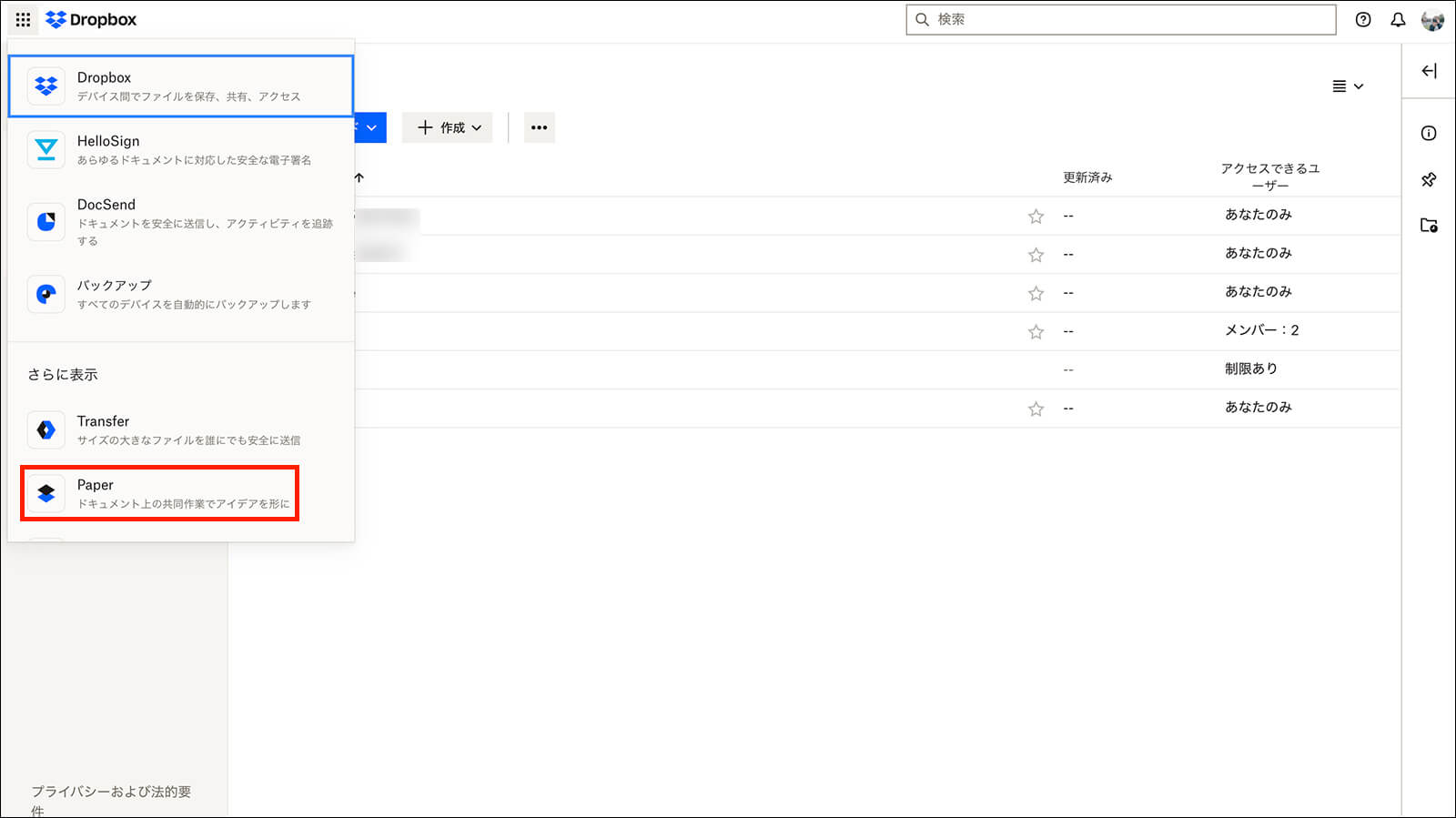This screenshot has width=1456, height=818.
Task: Star the third file row
Action: pyautogui.click(x=1036, y=293)
